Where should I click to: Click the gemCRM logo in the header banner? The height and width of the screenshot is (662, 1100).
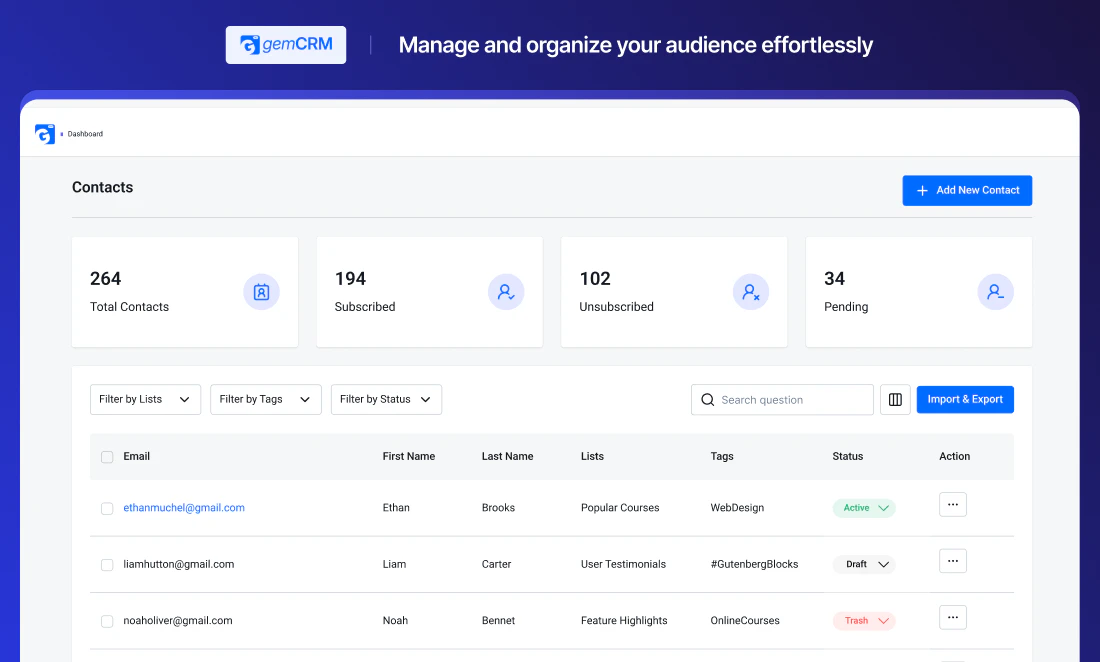pyautogui.click(x=286, y=45)
